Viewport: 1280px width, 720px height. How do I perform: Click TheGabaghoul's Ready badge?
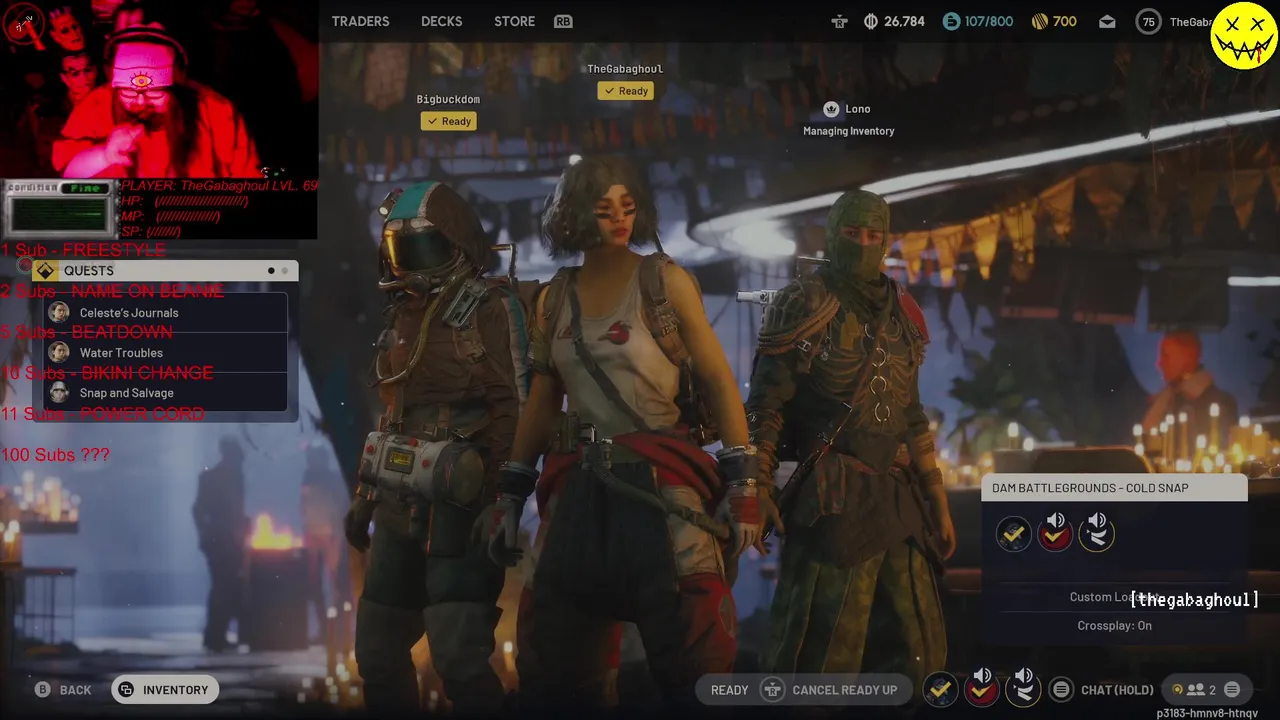[625, 91]
